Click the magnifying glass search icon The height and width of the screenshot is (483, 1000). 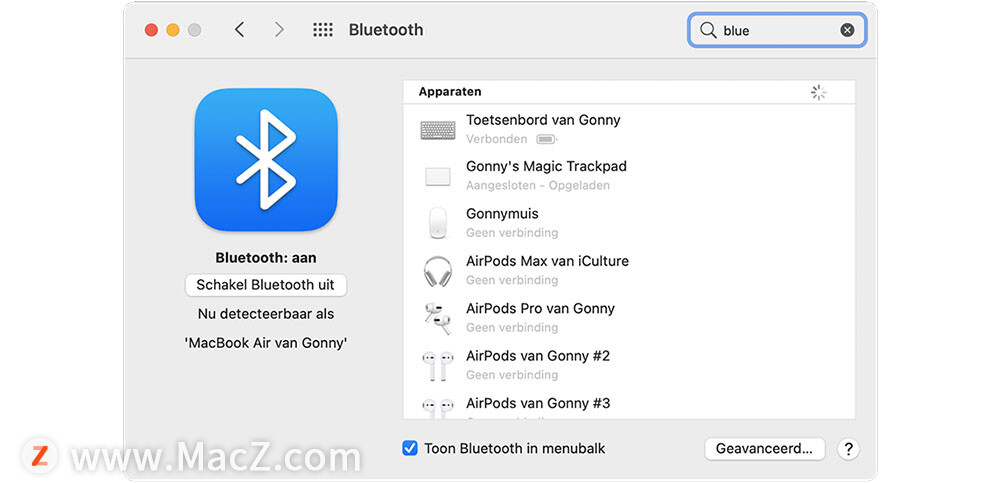point(708,30)
